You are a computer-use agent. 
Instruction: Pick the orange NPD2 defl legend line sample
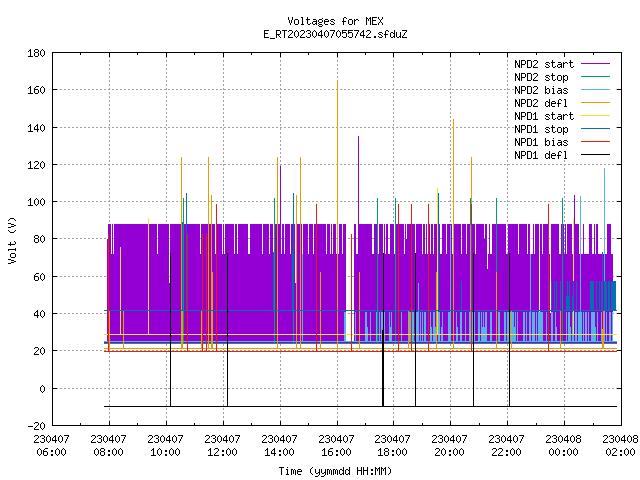tap(596, 103)
